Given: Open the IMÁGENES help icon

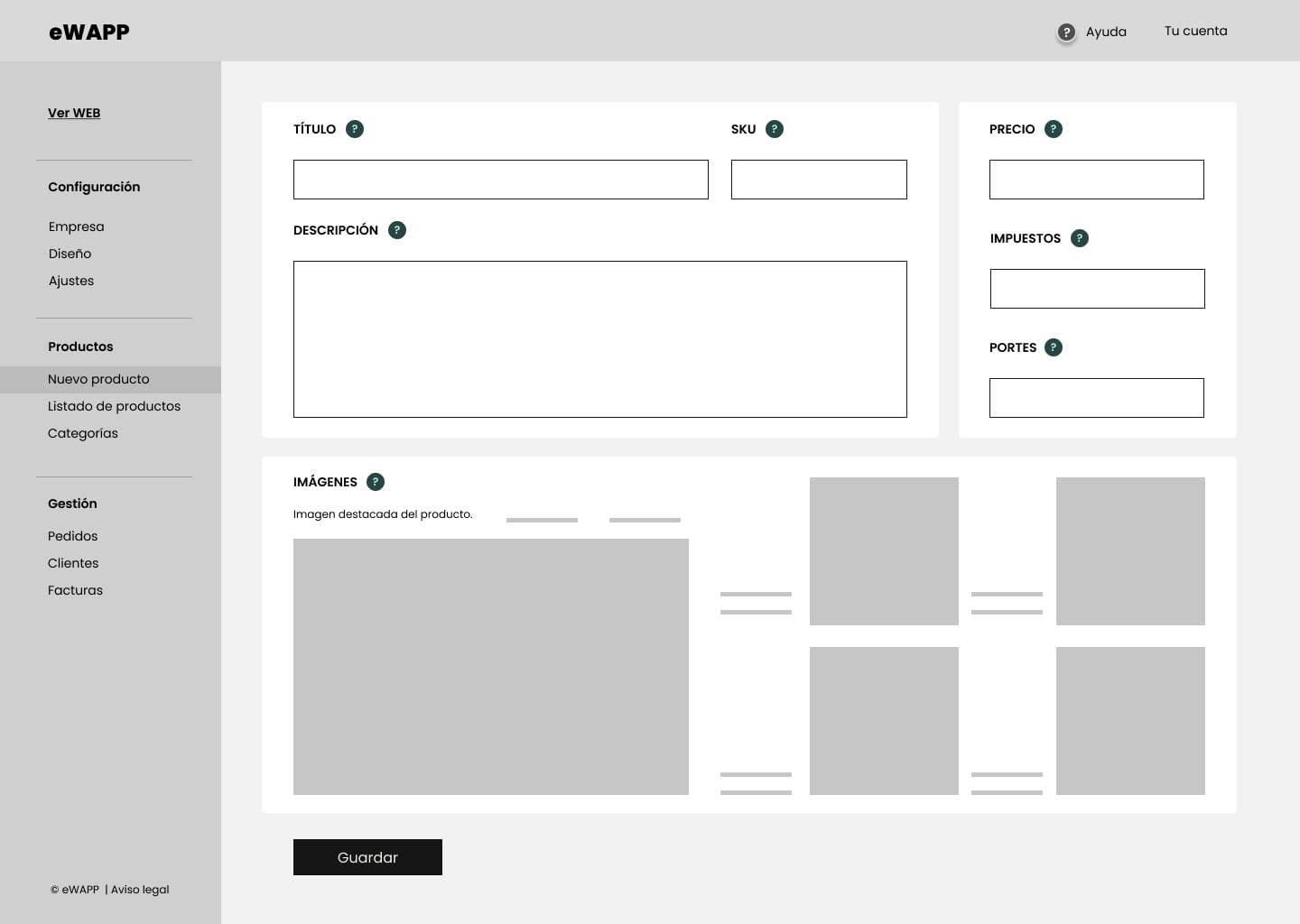Looking at the screenshot, I should (x=376, y=482).
